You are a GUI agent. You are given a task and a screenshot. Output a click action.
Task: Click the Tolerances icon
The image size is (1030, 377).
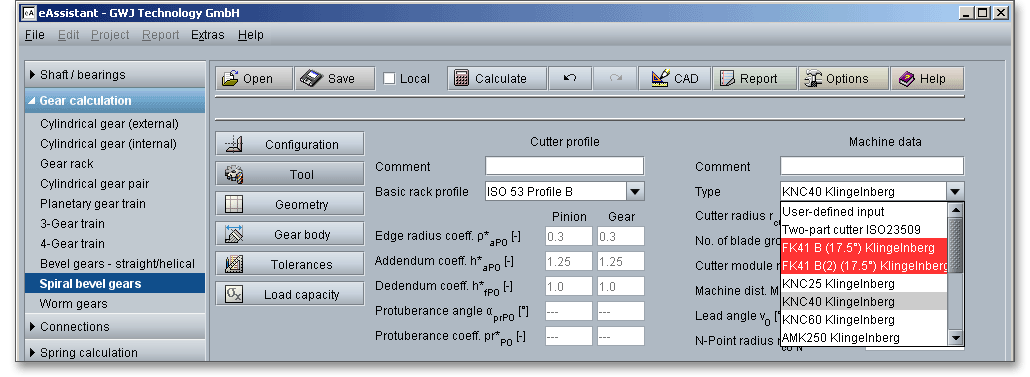point(234,264)
